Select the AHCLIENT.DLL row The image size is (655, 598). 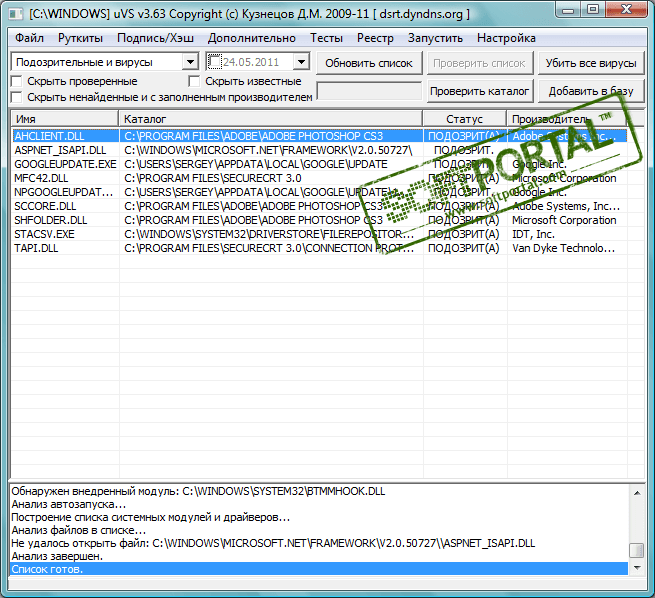tap(319, 136)
